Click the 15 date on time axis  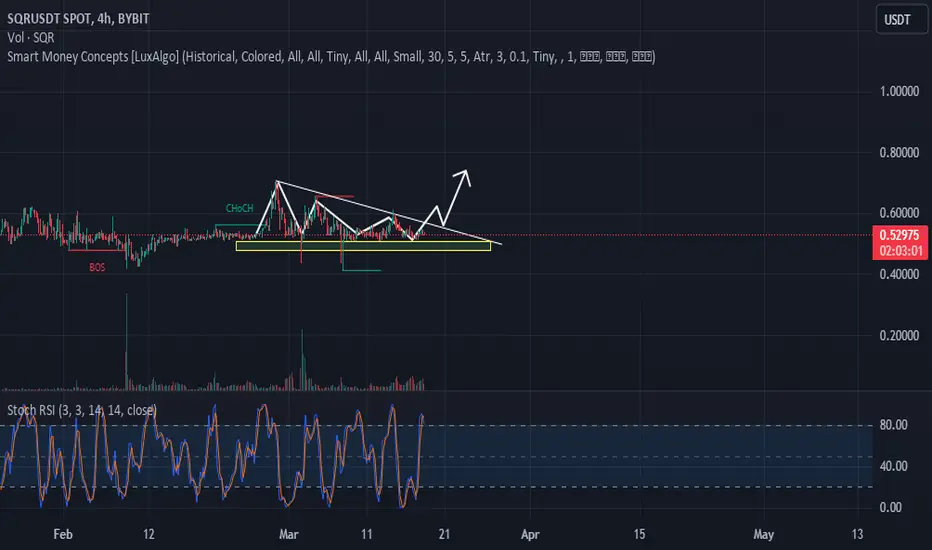(x=639, y=534)
